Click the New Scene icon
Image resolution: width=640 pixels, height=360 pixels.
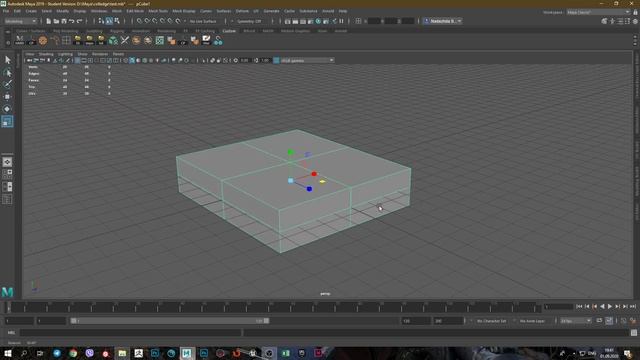click(x=49, y=21)
